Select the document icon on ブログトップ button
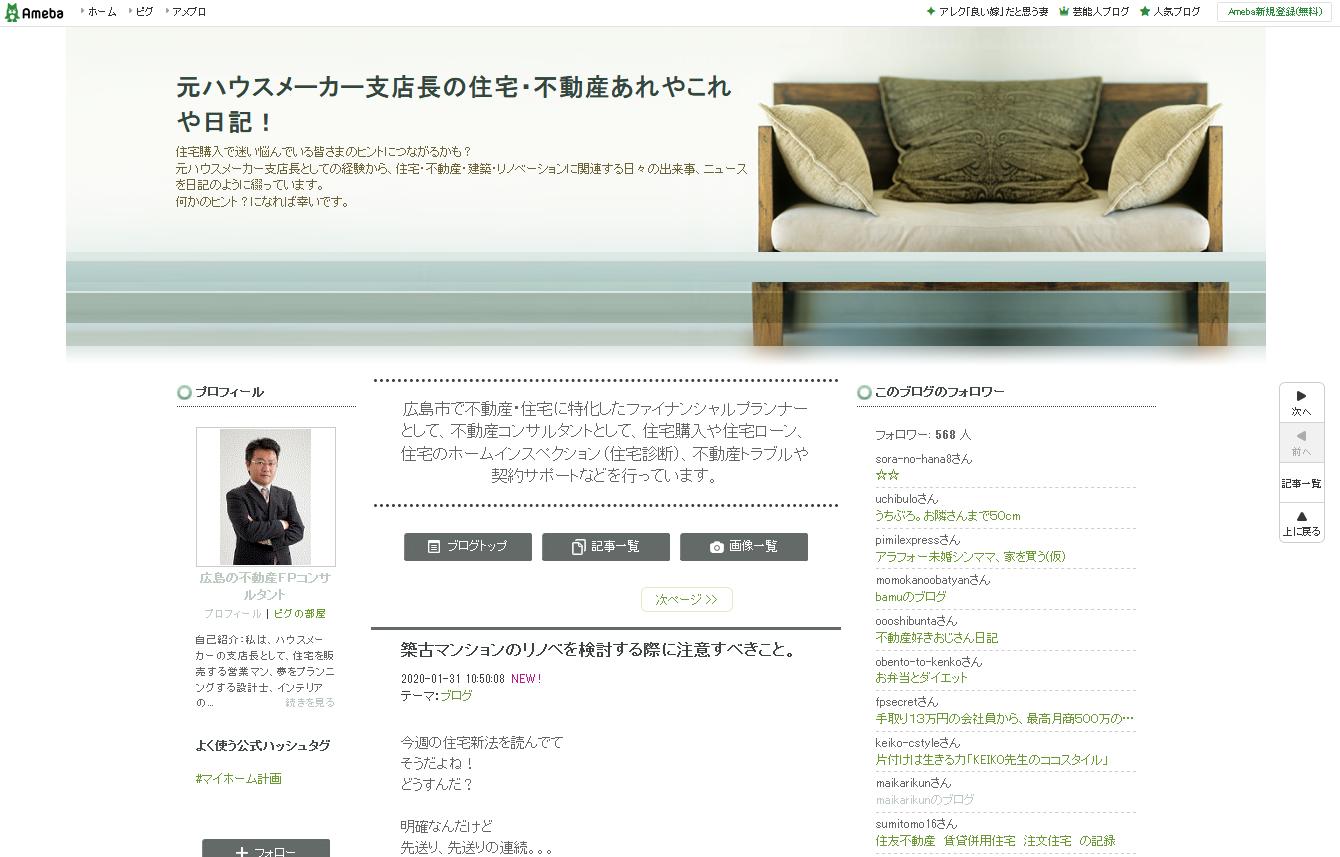 (434, 546)
